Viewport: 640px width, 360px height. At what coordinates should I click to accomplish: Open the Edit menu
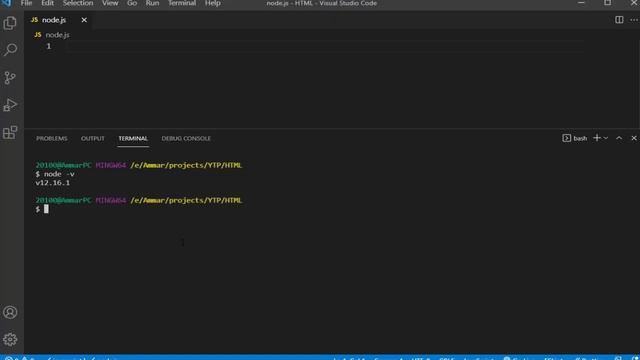pos(47,3)
